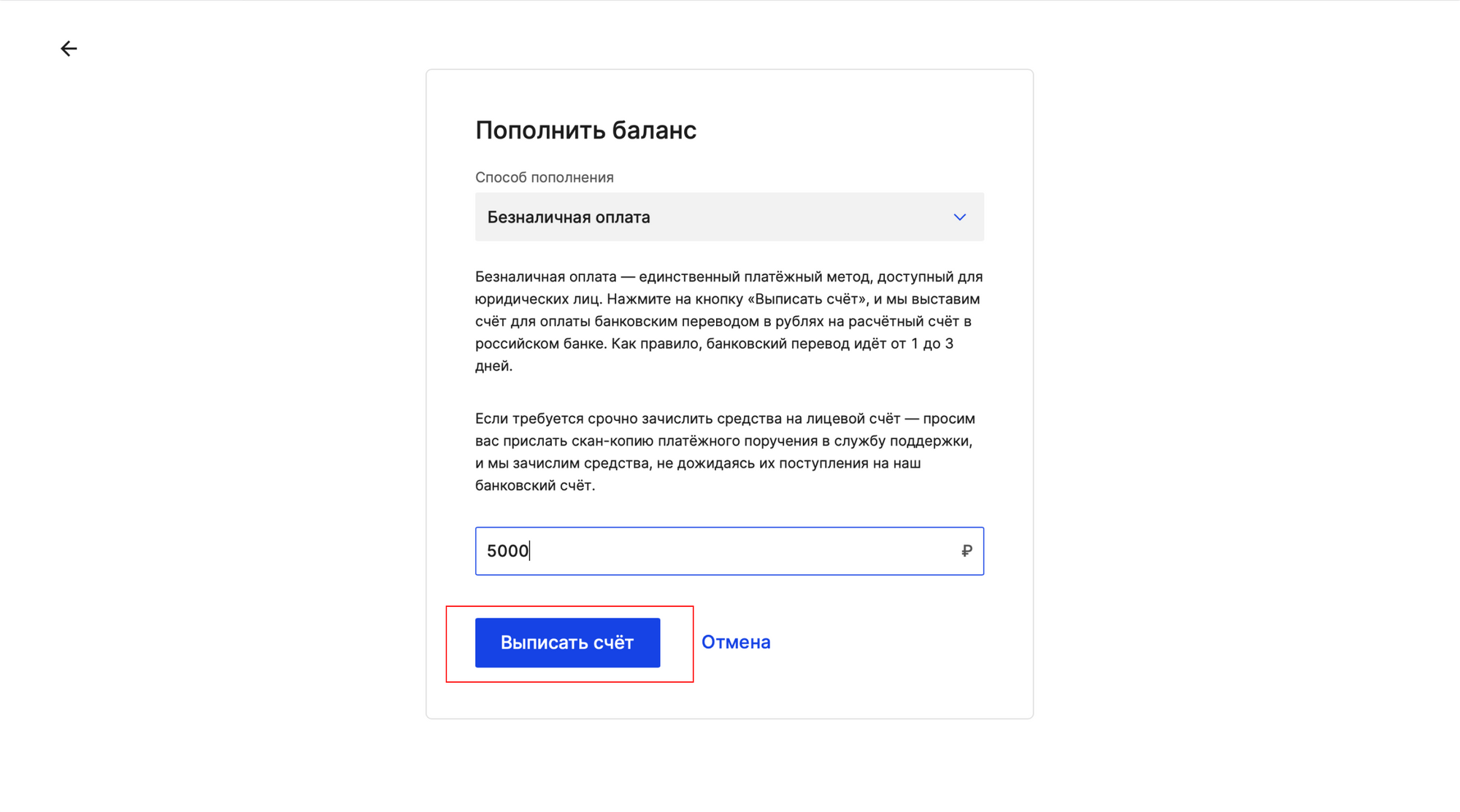Click the back arrow icon
The image size is (1460, 812).
[69, 49]
